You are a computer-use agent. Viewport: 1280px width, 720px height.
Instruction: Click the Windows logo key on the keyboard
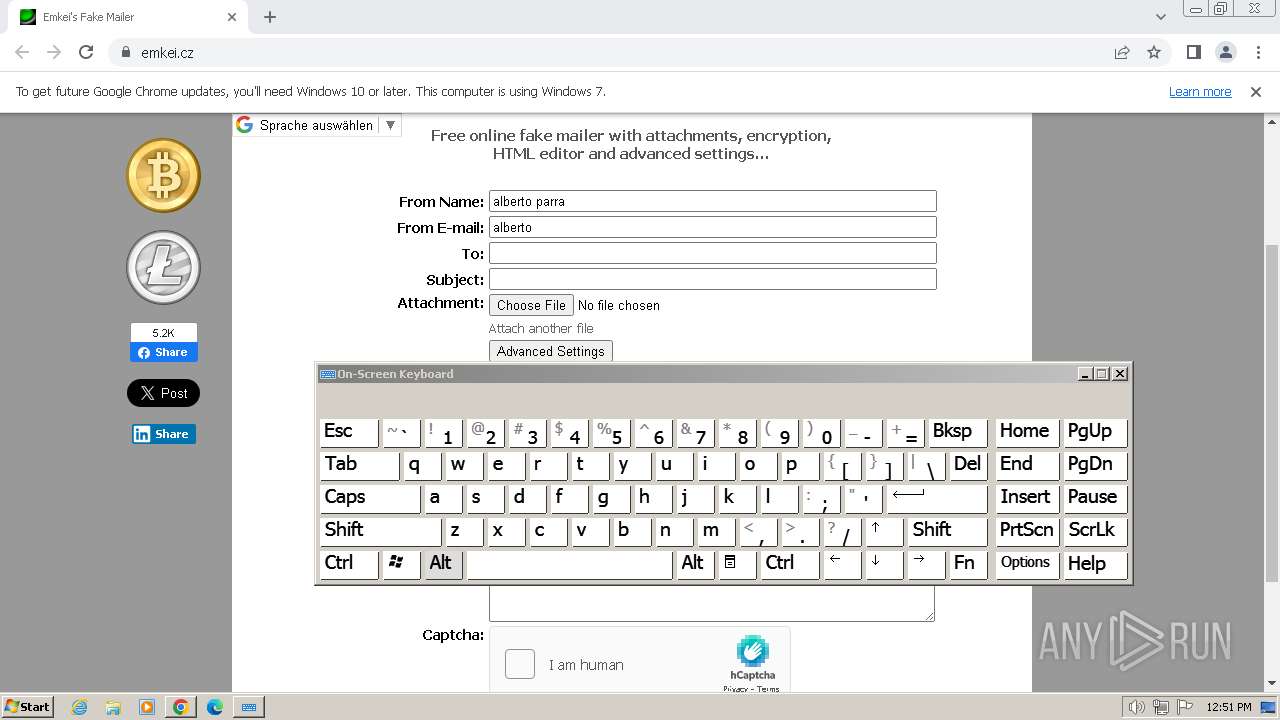(401, 563)
